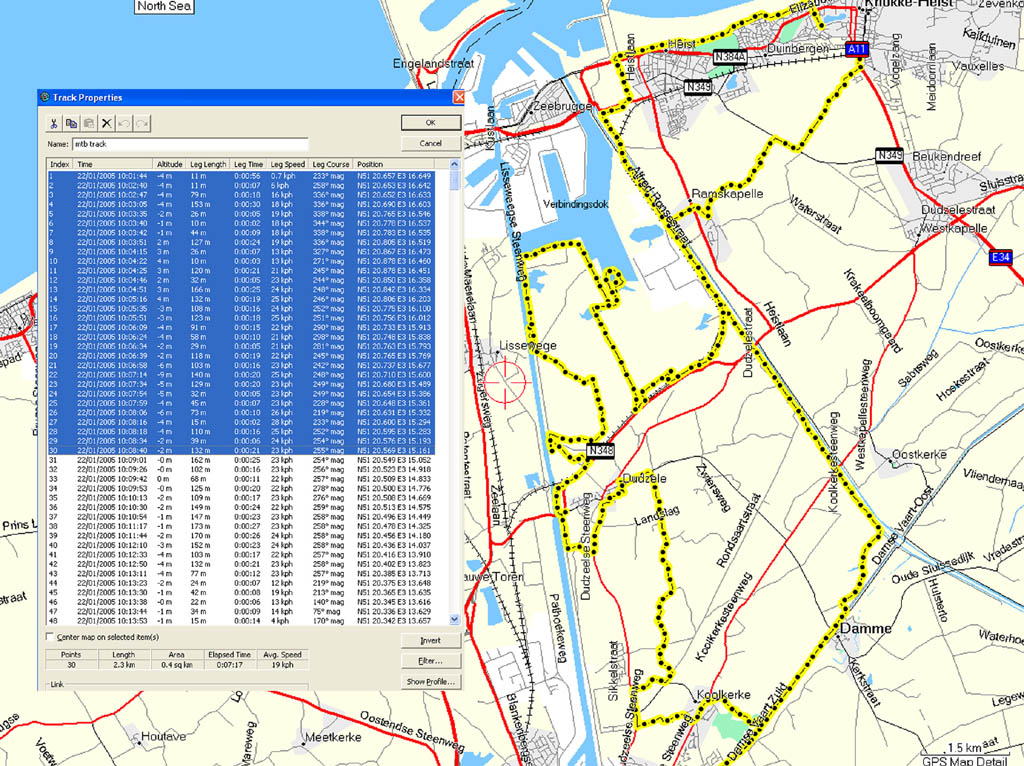Click Meetkerke label on map
Screen dimensions: 1024x766
tap(333, 737)
